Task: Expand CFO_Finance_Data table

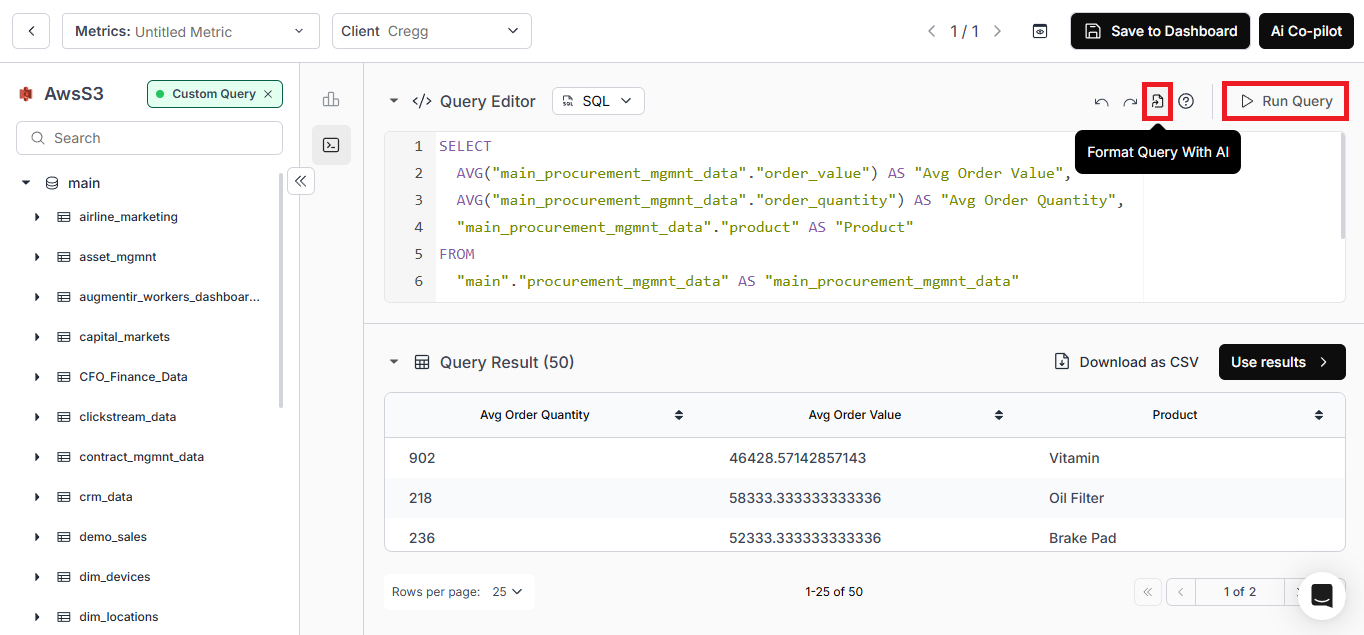Action: point(37,377)
